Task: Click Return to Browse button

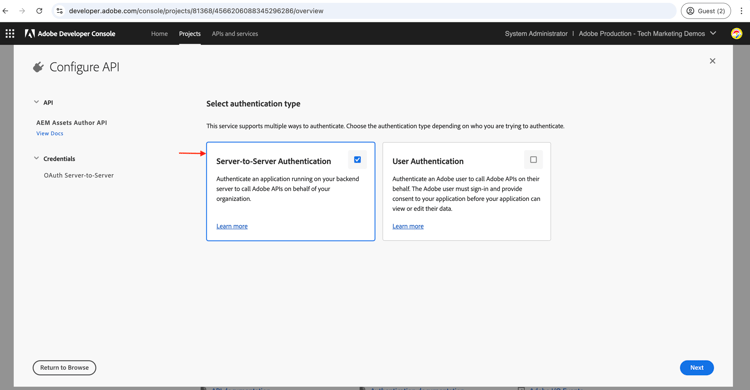Action: click(x=64, y=368)
